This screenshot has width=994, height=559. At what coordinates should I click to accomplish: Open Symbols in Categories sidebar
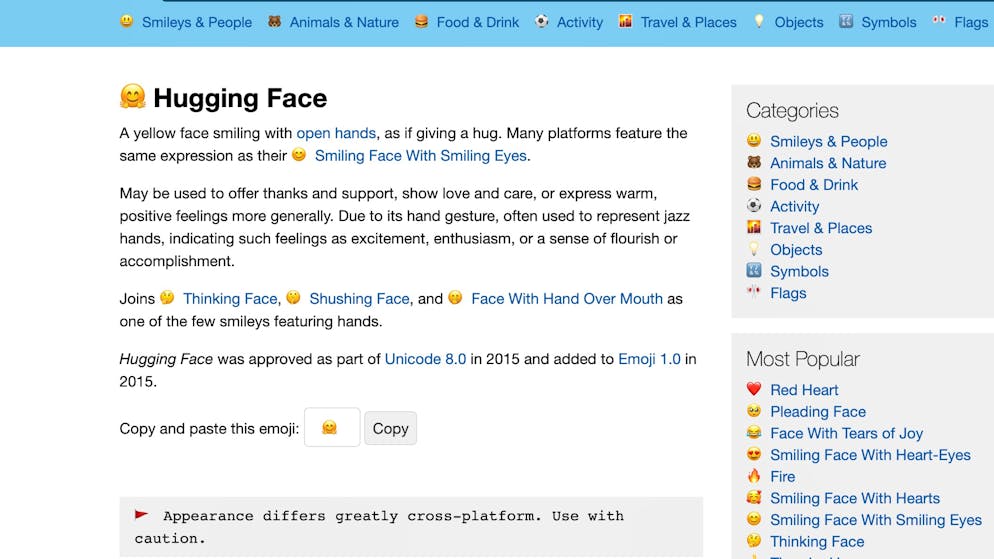click(x=799, y=271)
